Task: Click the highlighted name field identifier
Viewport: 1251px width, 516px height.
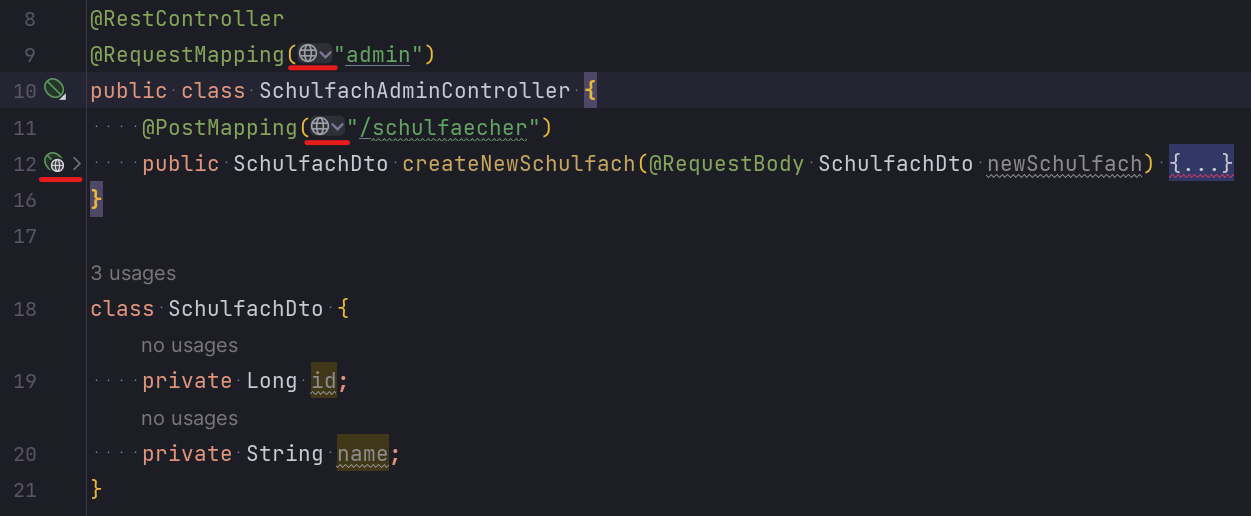Action: pyautogui.click(x=362, y=454)
